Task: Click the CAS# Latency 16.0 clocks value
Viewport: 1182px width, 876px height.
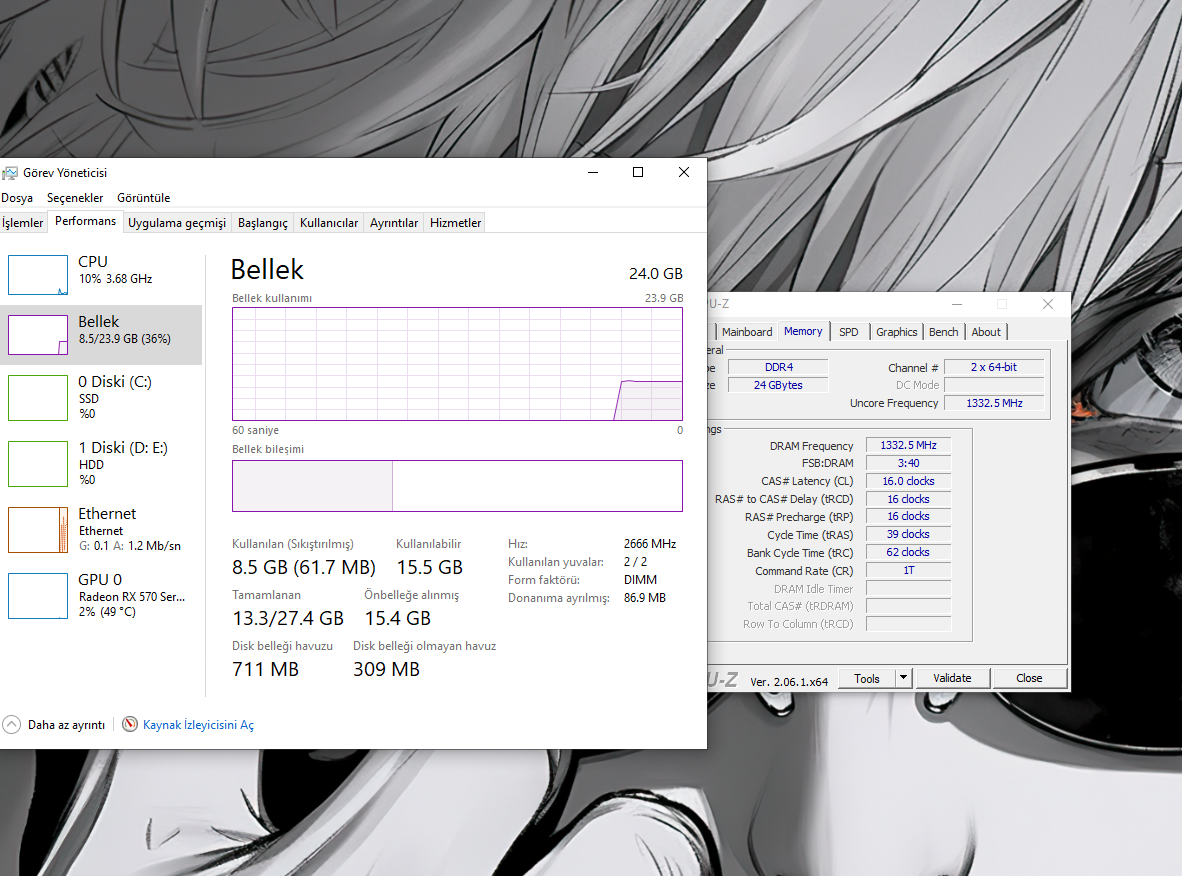Action: point(908,481)
